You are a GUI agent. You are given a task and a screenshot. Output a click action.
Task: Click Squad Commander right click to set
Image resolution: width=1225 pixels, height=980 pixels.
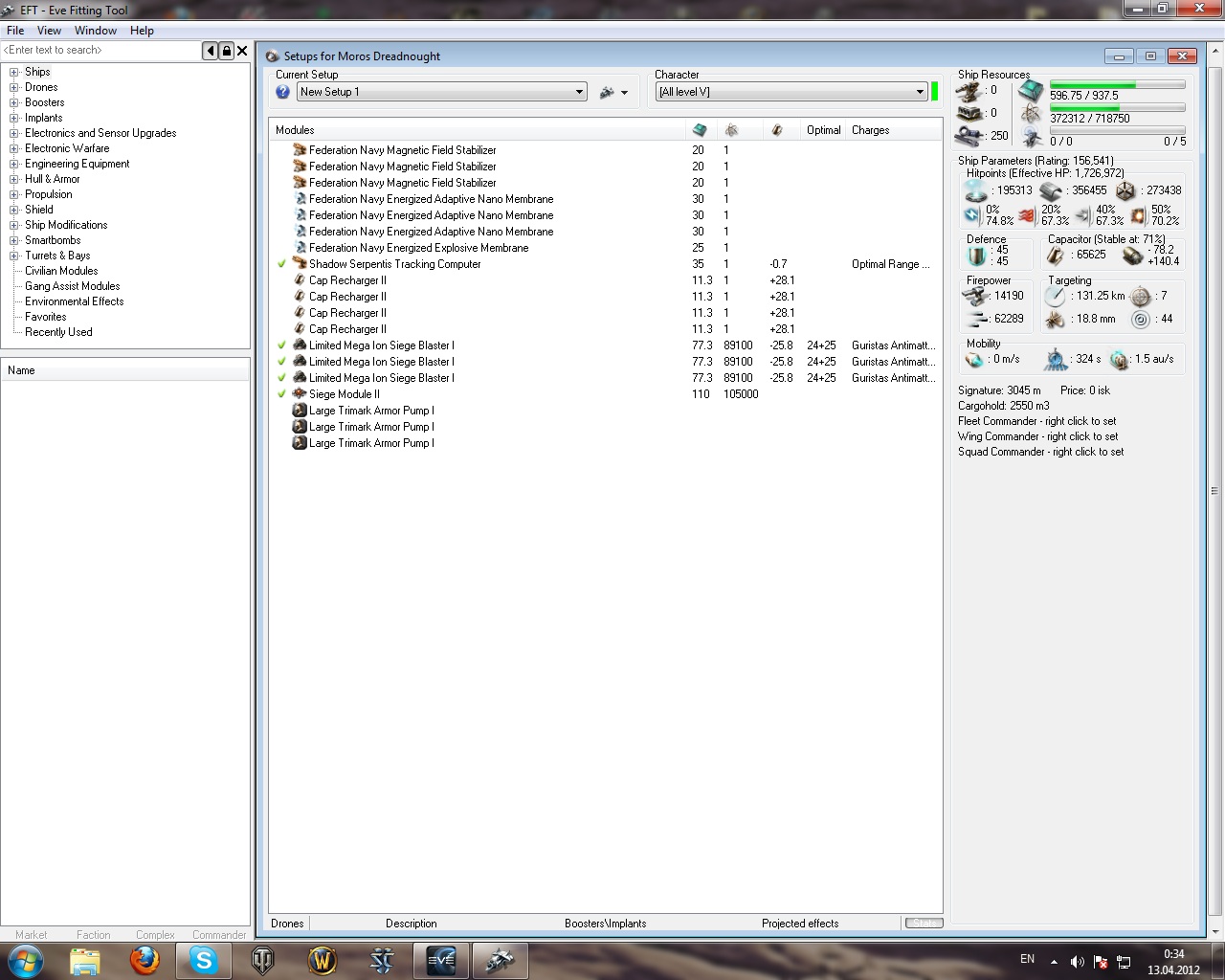click(x=1041, y=452)
